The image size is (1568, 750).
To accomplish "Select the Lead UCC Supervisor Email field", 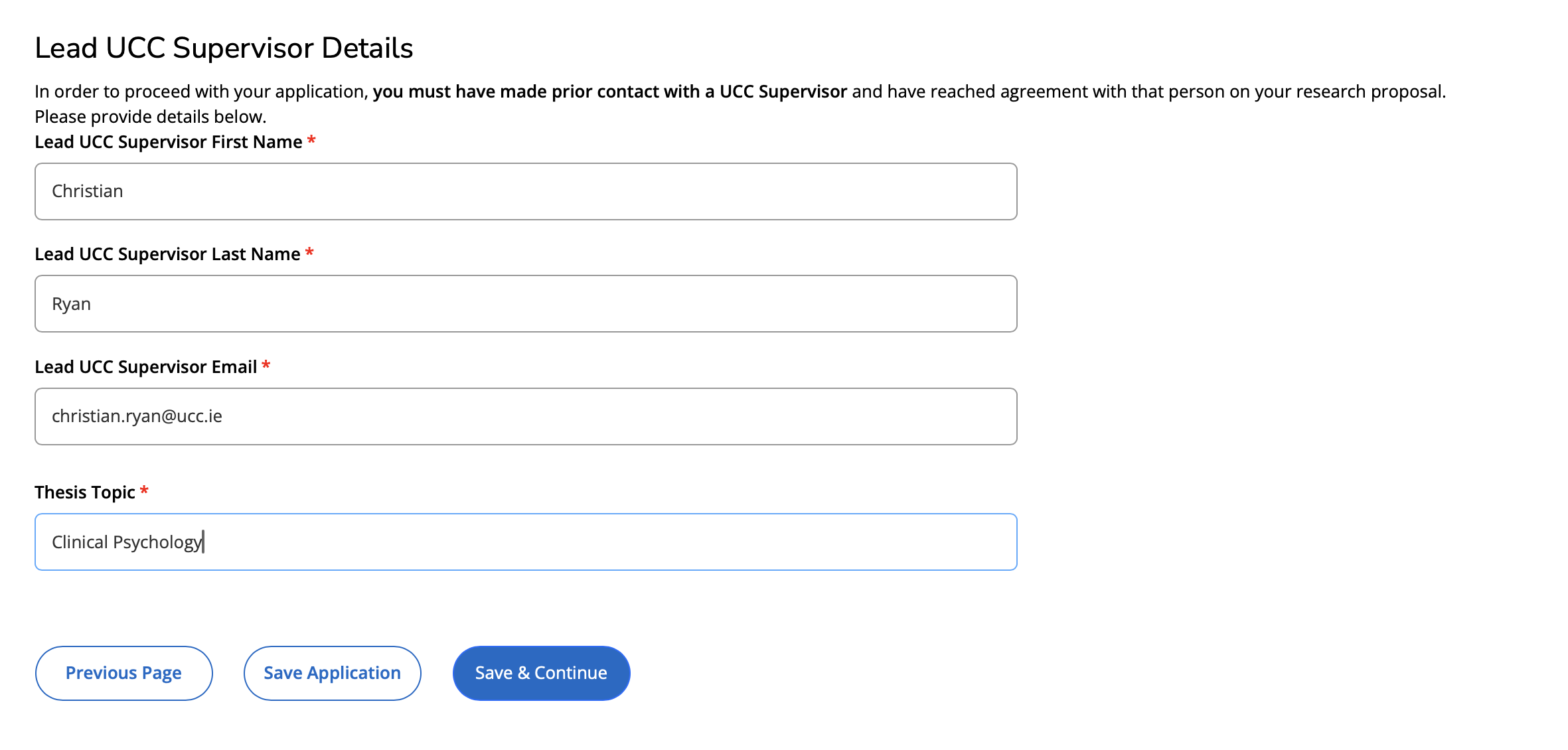I will pos(525,417).
